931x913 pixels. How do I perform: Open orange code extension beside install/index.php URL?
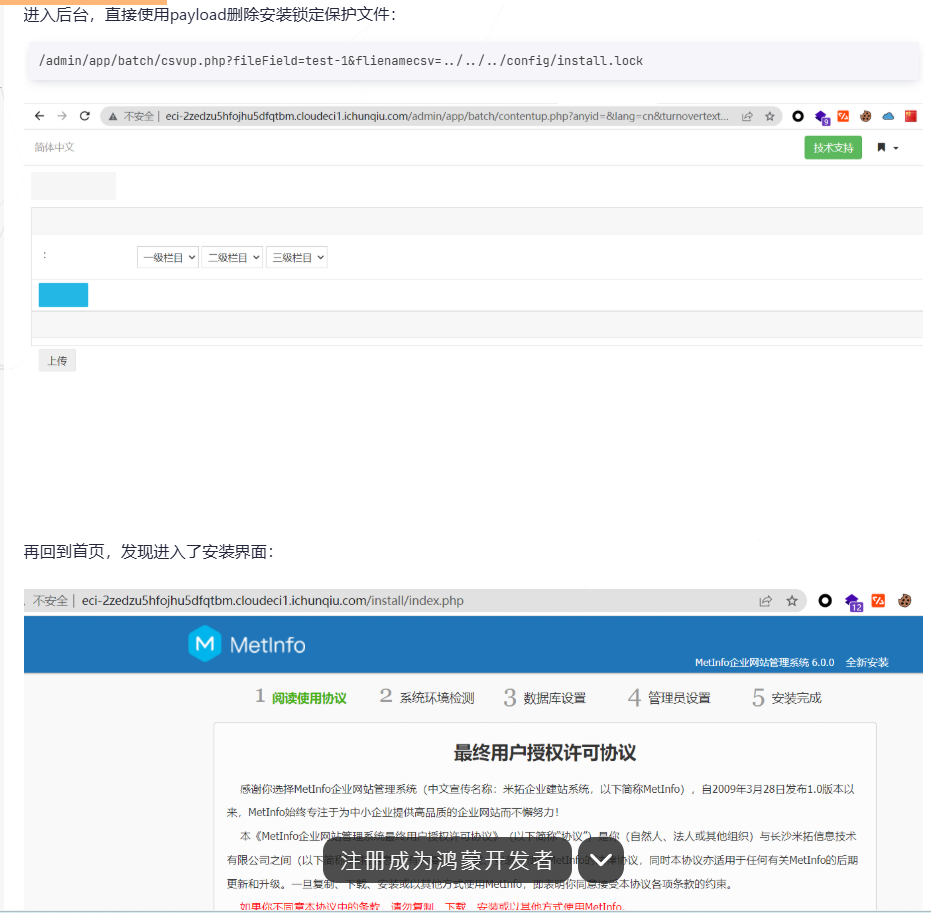click(878, 601)
